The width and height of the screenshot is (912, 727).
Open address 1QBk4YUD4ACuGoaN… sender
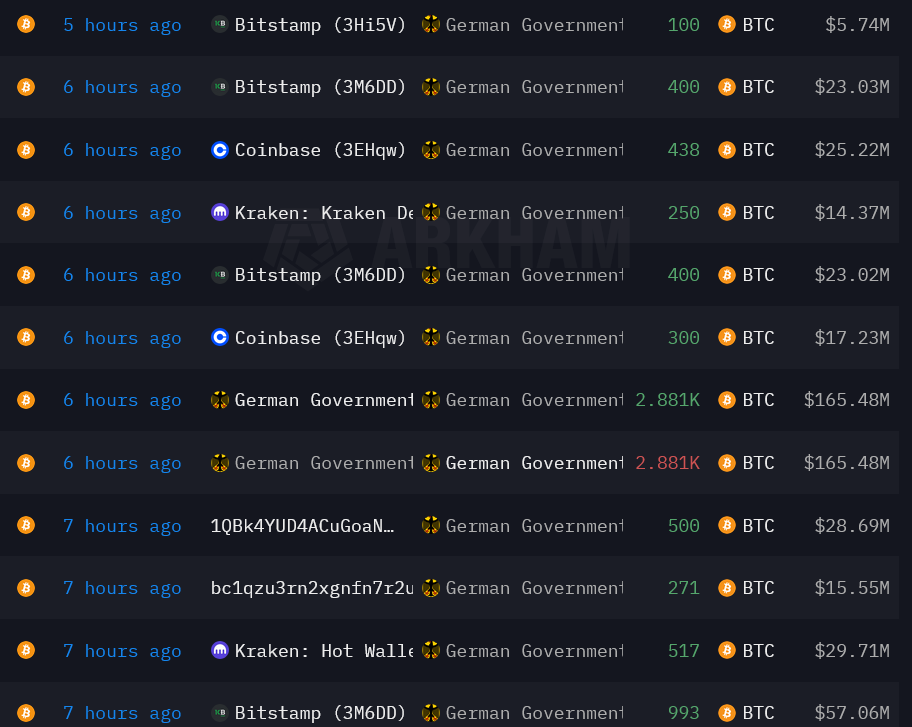302,525
